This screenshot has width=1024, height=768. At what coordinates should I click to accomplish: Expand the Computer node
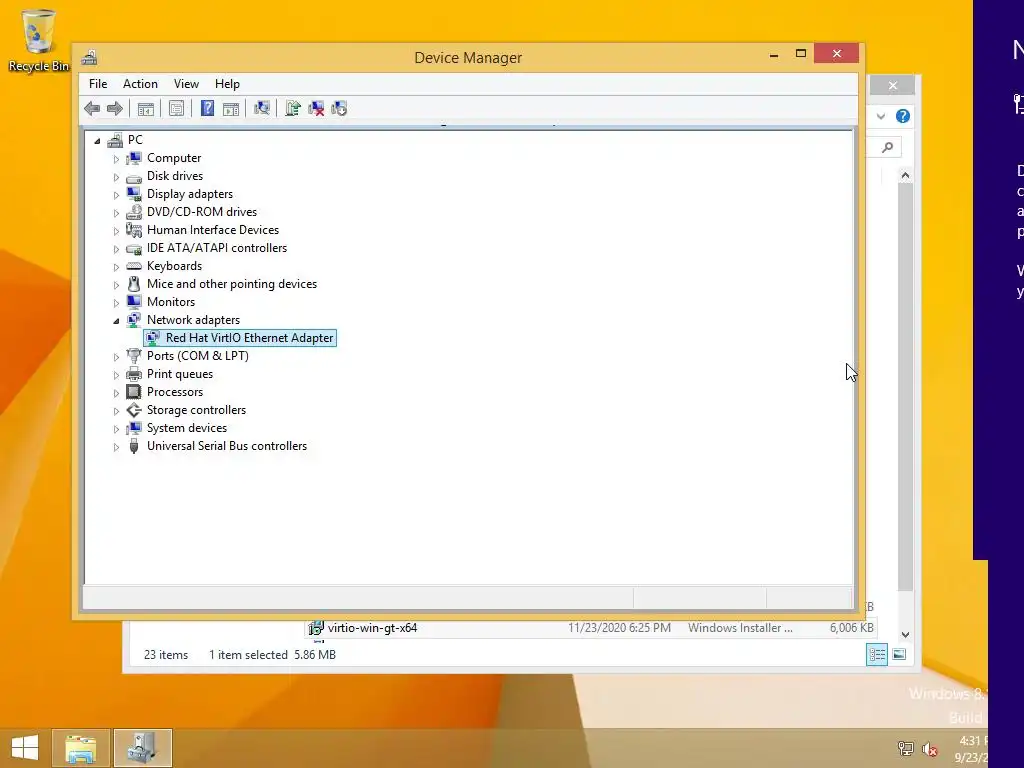point(116,159)
